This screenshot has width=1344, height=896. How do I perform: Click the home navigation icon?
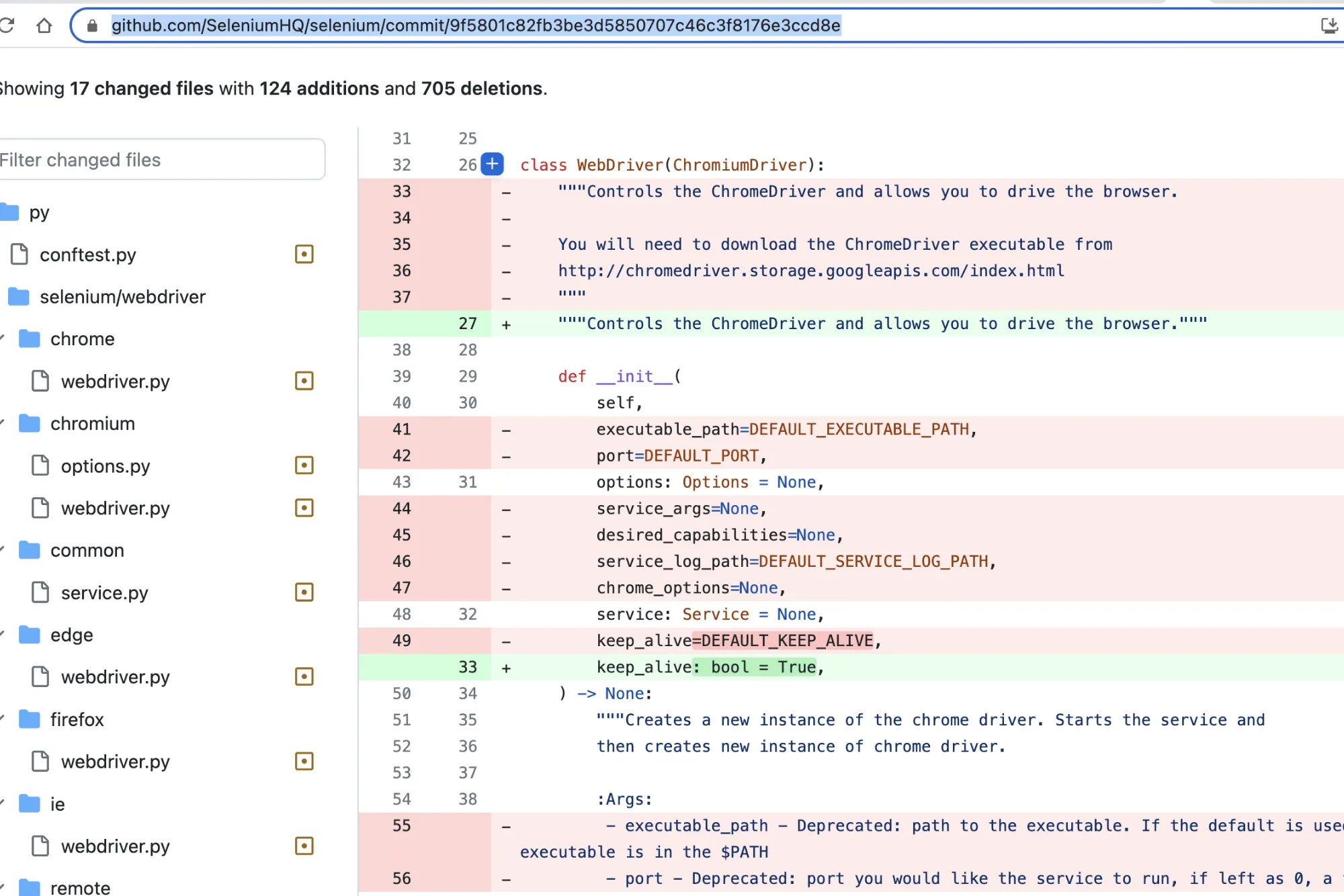(44, 25)
